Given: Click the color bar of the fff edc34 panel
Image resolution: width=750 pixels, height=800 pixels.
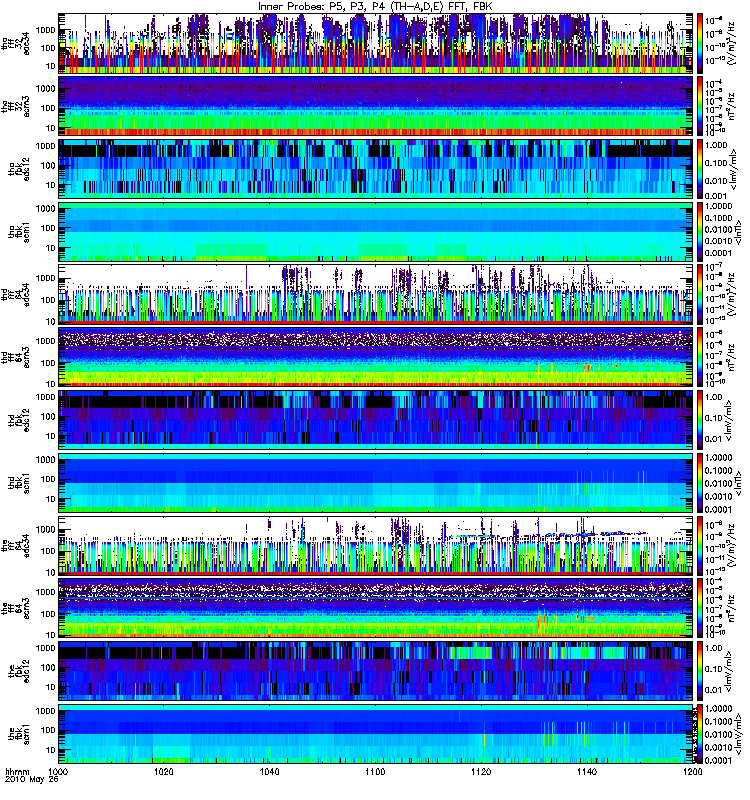Looking at the screenshot, I should coord(700,545).
